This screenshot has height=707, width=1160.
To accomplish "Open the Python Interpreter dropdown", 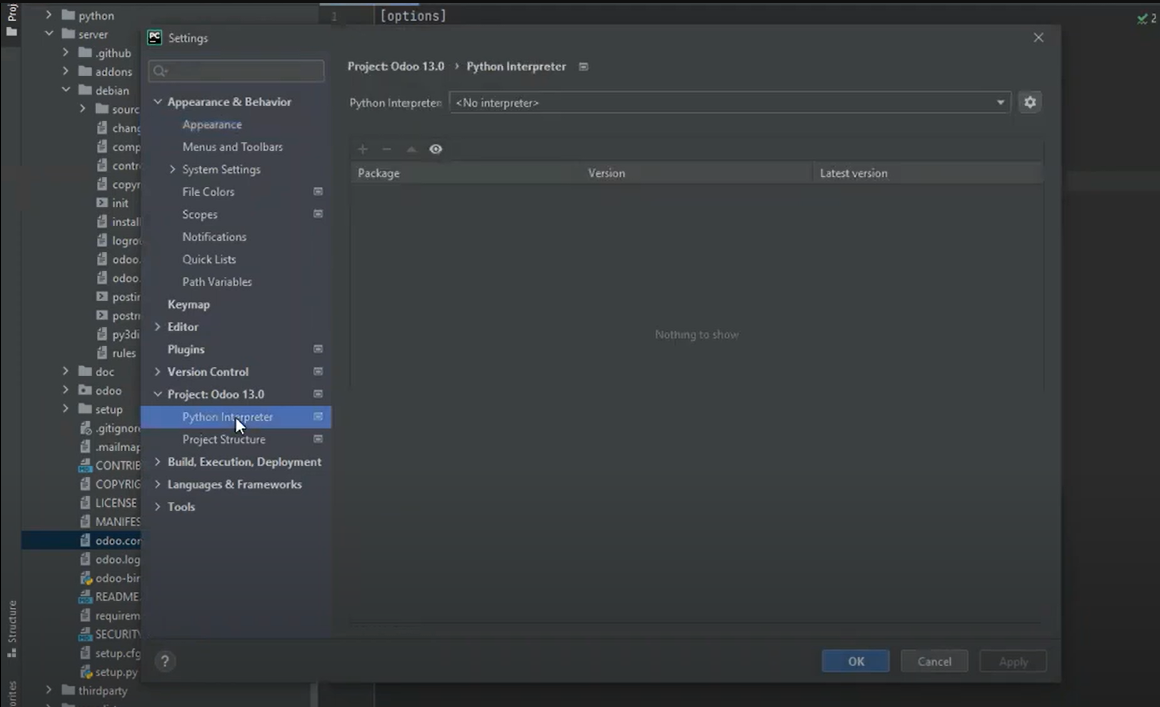I will coord(729,103).
